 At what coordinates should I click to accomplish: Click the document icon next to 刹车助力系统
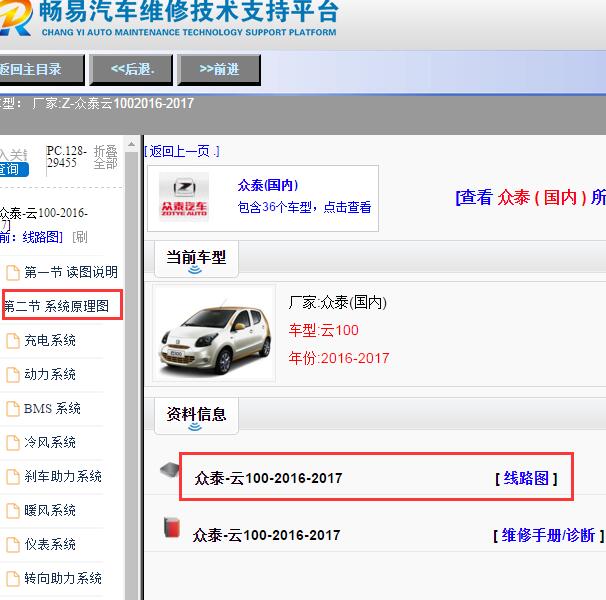click(x=13, y=477)
